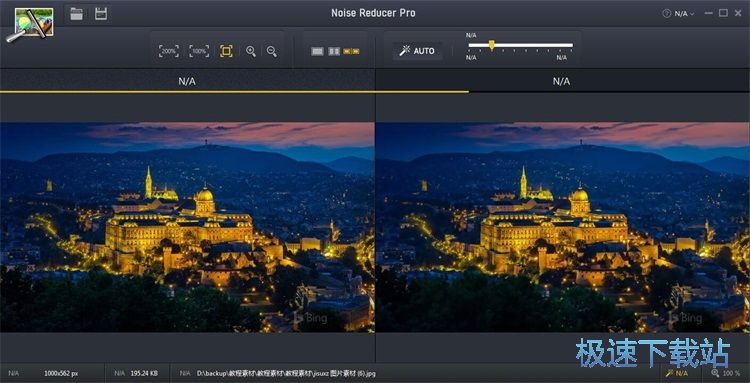Set zoom to 100% view
The width and height of the screenshot is (750, 383).
tap(199, 51)
